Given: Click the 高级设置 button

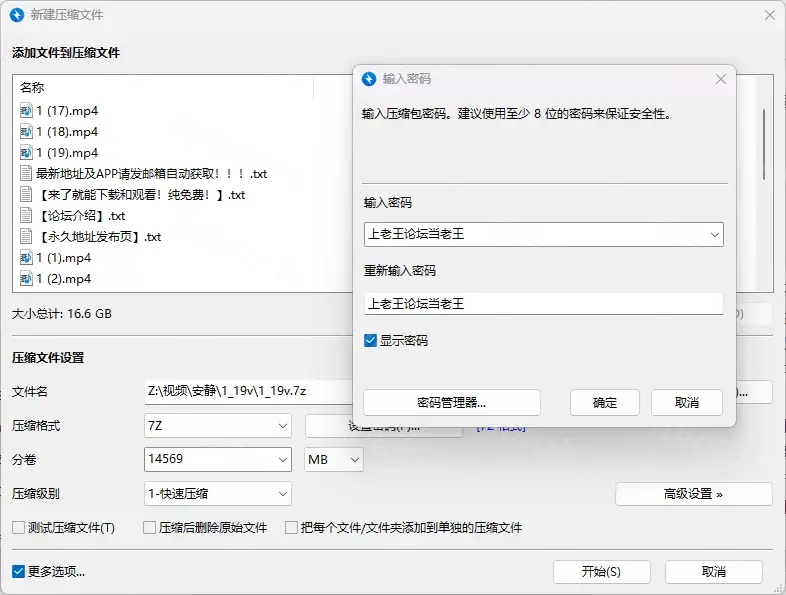Looking at the screenshot, I should pyautogui.click(x=693, y=493).
